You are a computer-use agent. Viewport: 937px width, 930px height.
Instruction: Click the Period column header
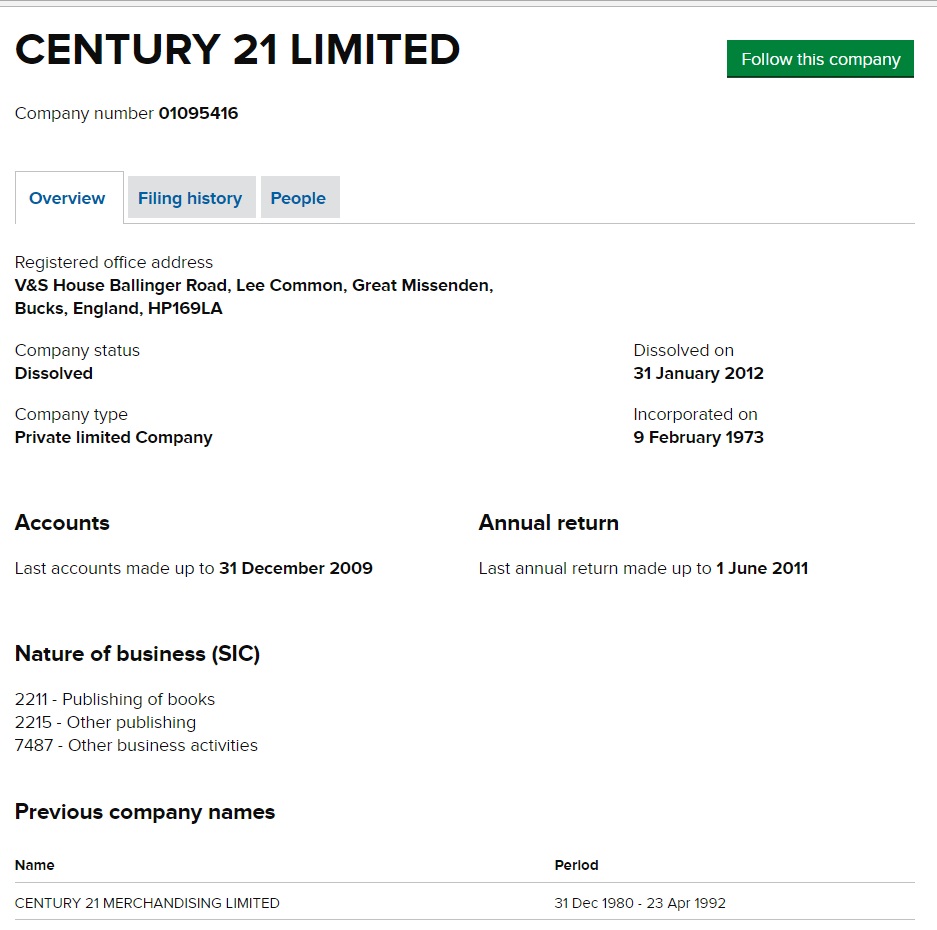point(576,865)
